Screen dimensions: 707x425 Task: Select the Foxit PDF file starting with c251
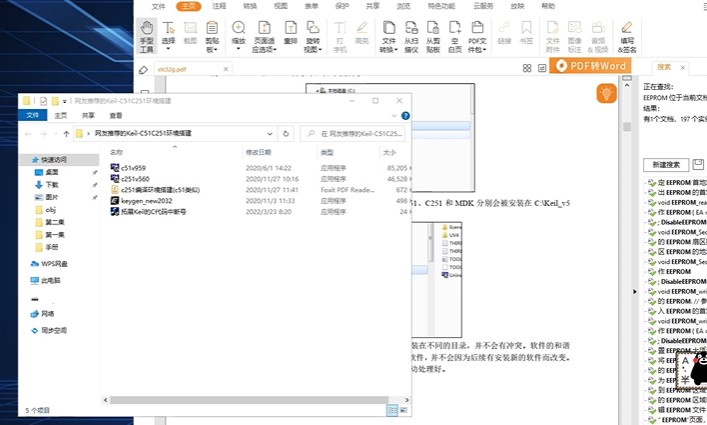160,190
